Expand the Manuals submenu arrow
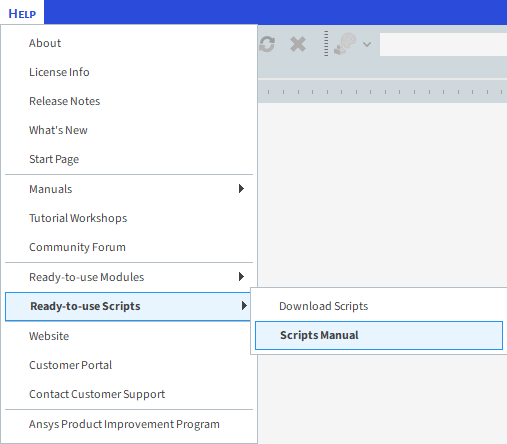Image resolution: width=507 pixels, height=444 pixels. click(x=241, y=189)
